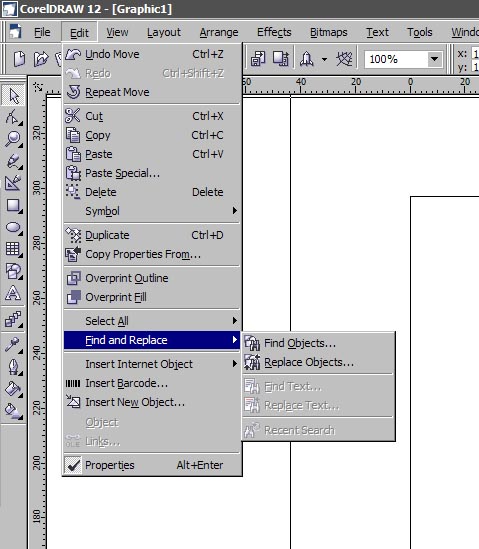This screenshot has width=479, height=549.
Task: Click the Application Launcher rocket icon
Action: [x=307, y=59]
